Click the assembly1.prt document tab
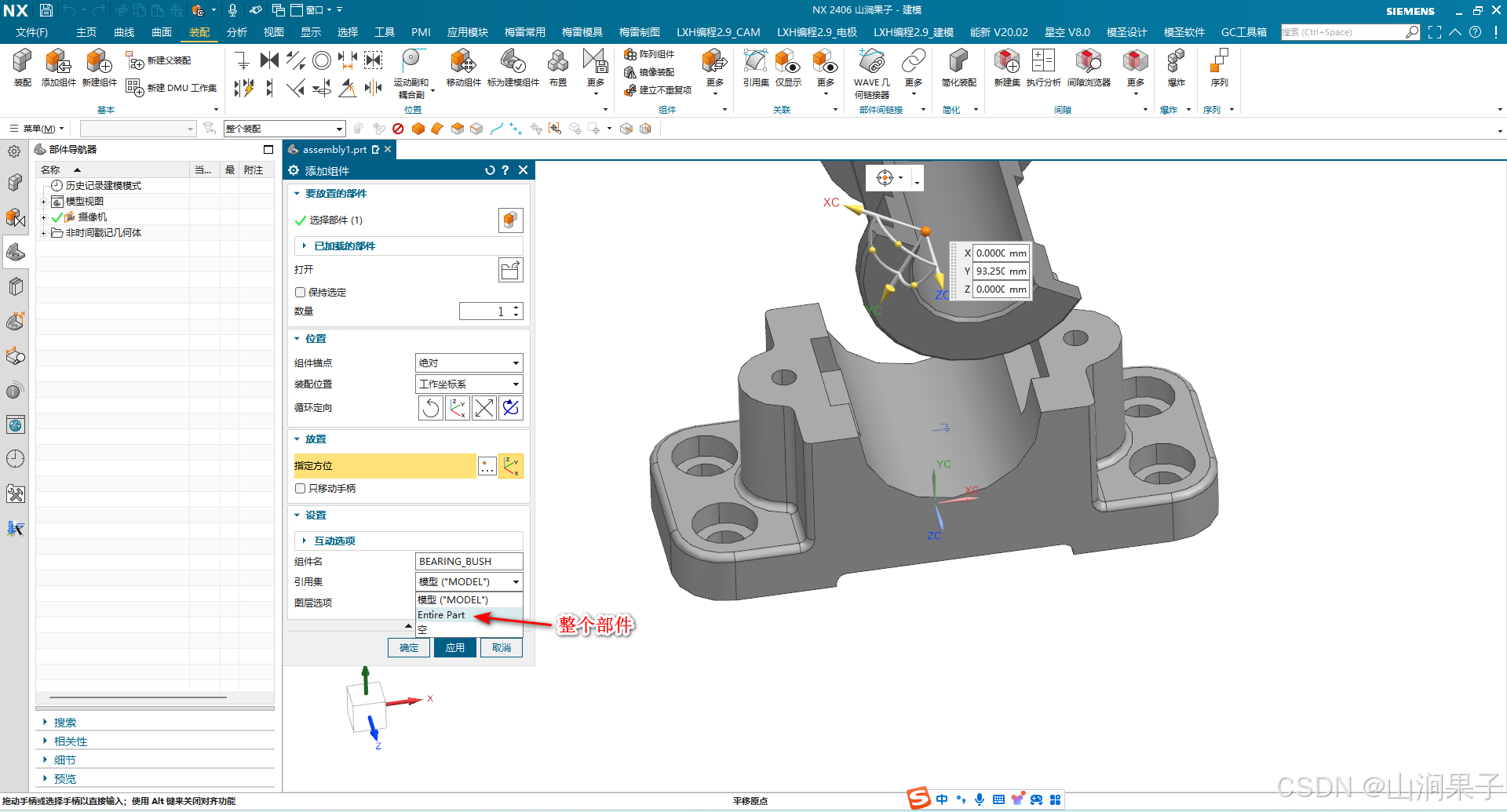 click(x=334, y=150)
